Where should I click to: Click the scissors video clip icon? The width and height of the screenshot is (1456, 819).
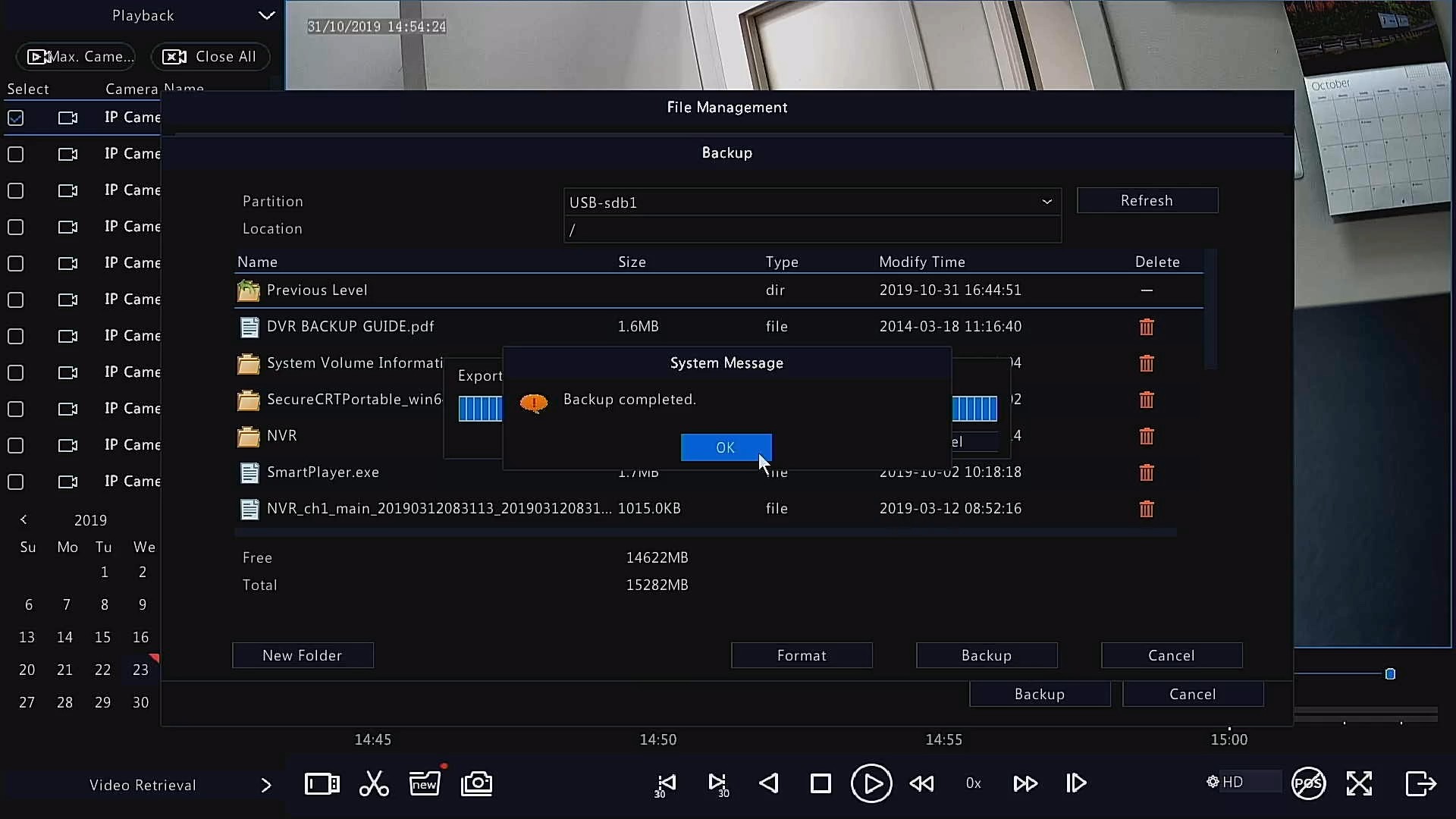click(374, 783)
